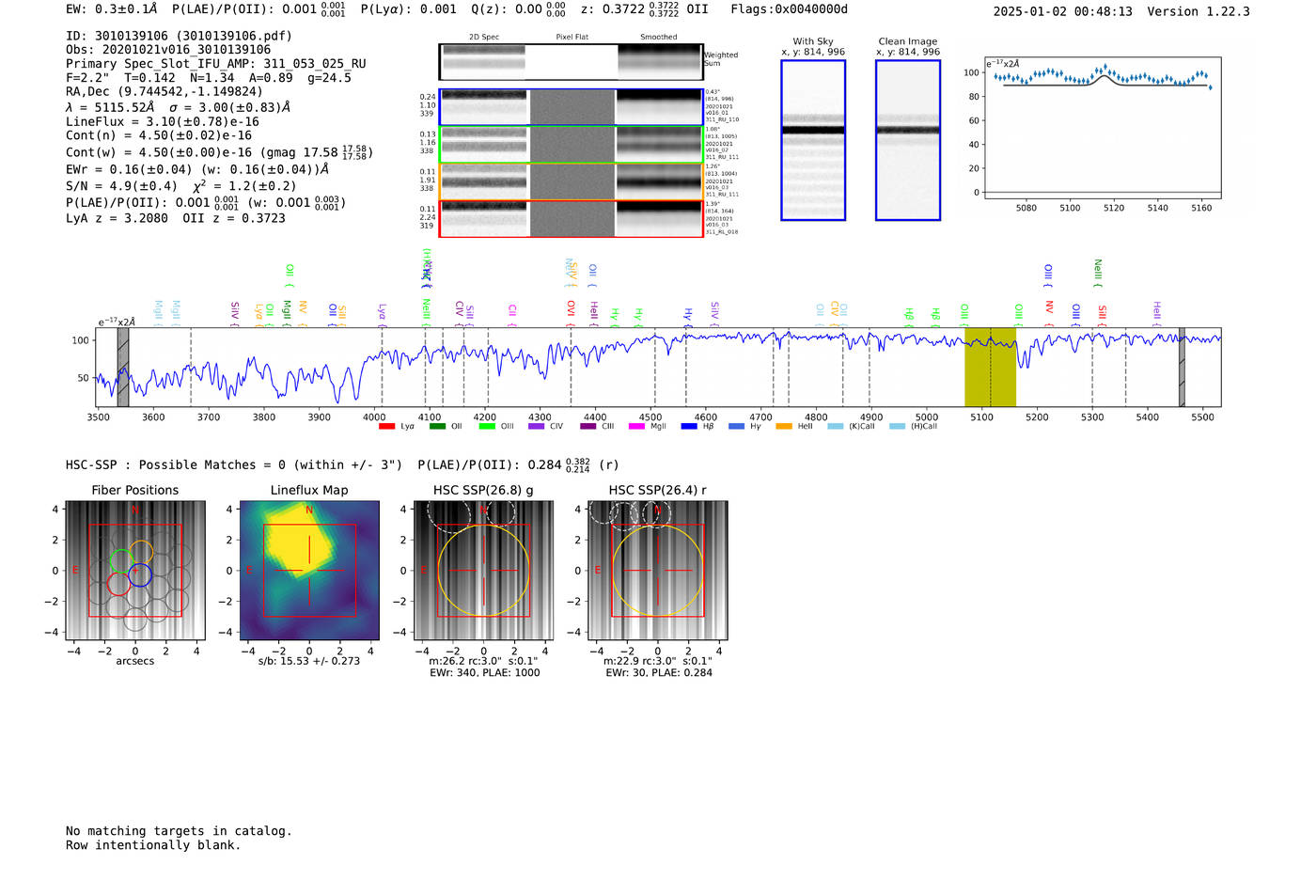Choose the Hβ blue legend swatch
1316x896 pixels.
[689, 427]
